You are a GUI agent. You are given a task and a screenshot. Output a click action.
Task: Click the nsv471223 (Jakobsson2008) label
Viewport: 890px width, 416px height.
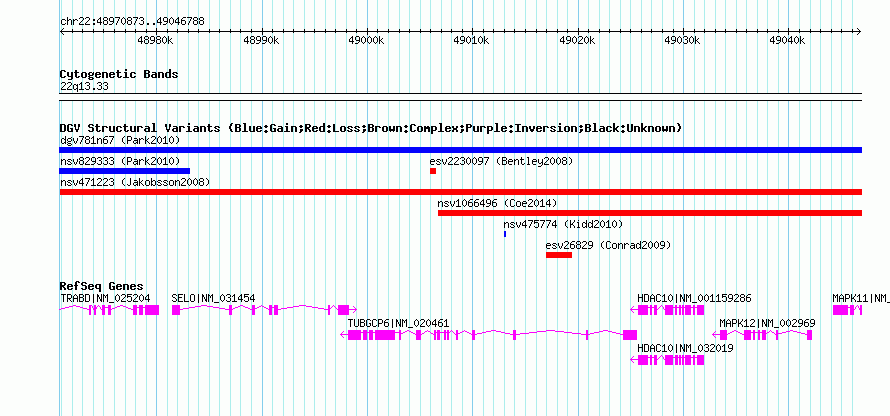[135, 182]
